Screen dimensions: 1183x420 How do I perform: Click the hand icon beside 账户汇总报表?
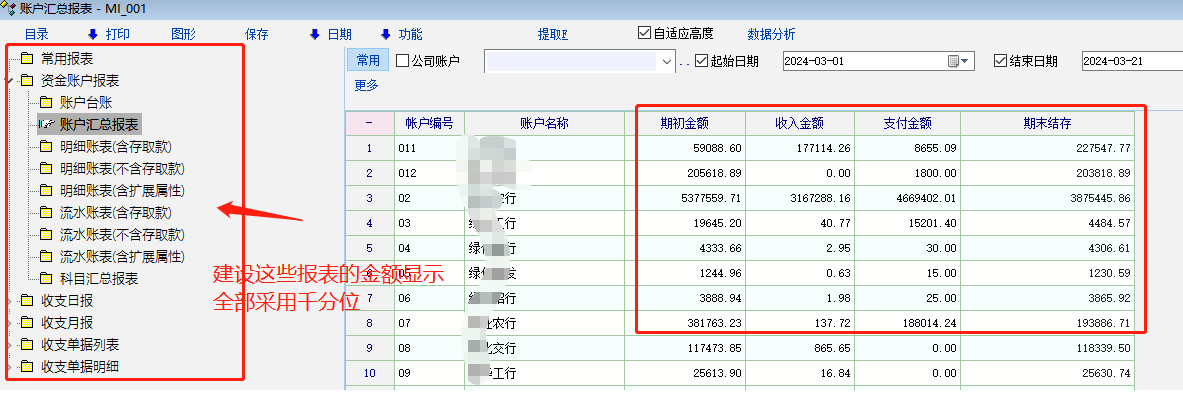click(x=46, y=124)
